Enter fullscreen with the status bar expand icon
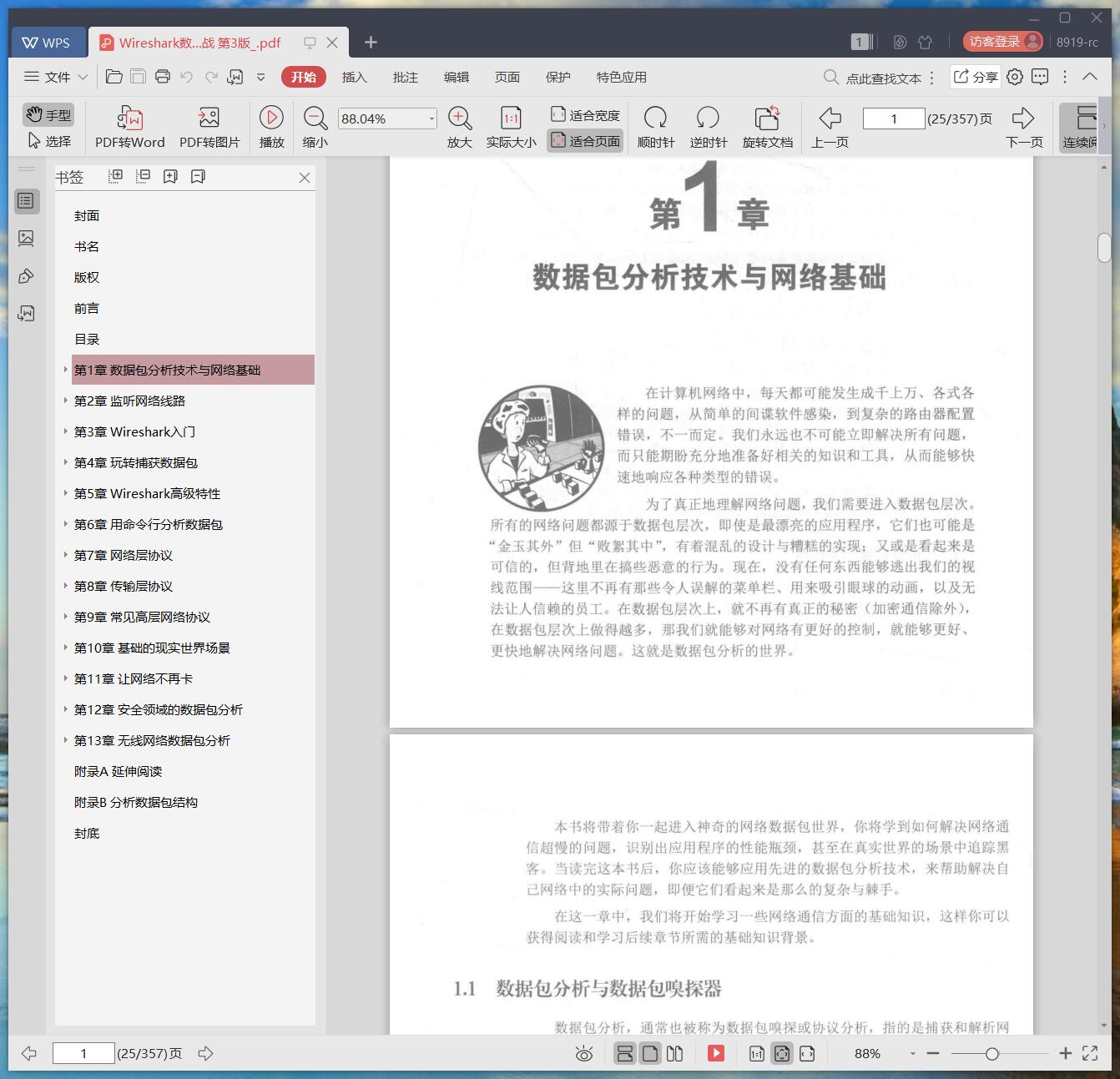 click(x=1090, y=1053)
